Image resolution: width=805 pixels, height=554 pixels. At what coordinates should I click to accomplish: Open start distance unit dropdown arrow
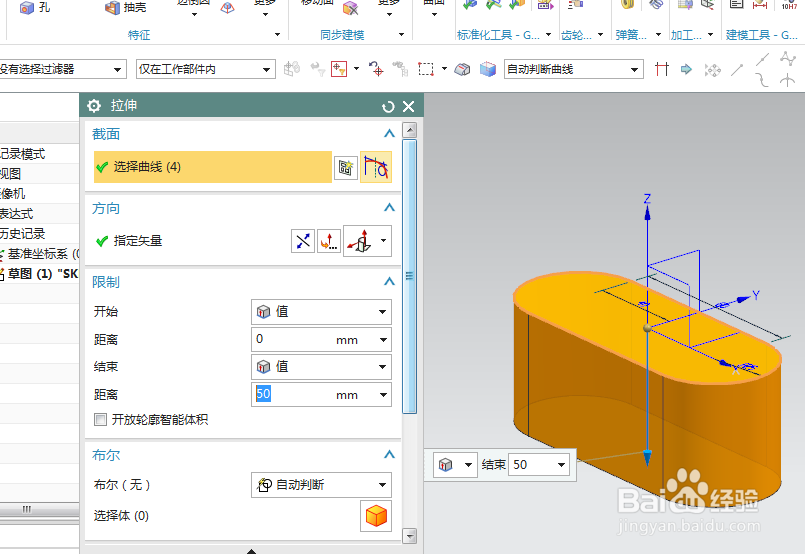(383, 340)
